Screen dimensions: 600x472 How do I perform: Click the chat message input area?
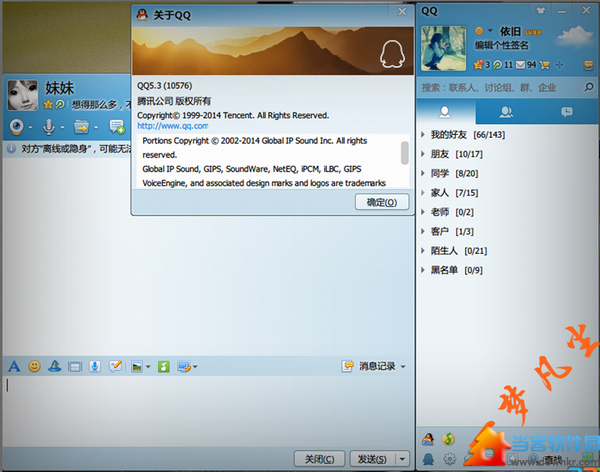click(208, 410)
